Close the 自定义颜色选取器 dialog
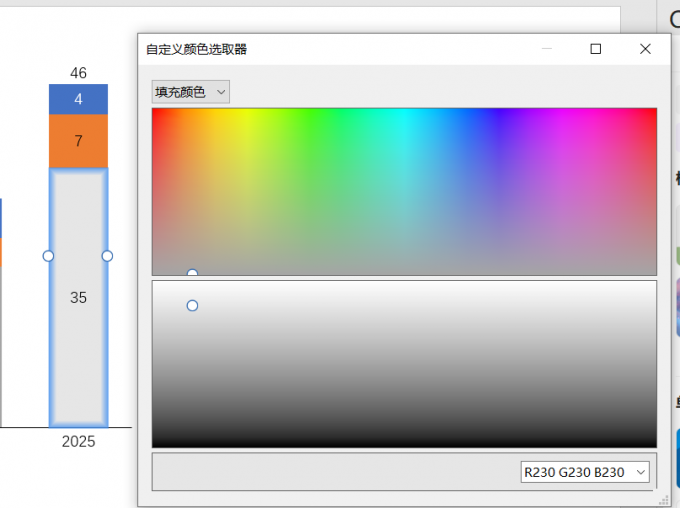The height and width of the screenshot is (508, 680). point(645,49)
